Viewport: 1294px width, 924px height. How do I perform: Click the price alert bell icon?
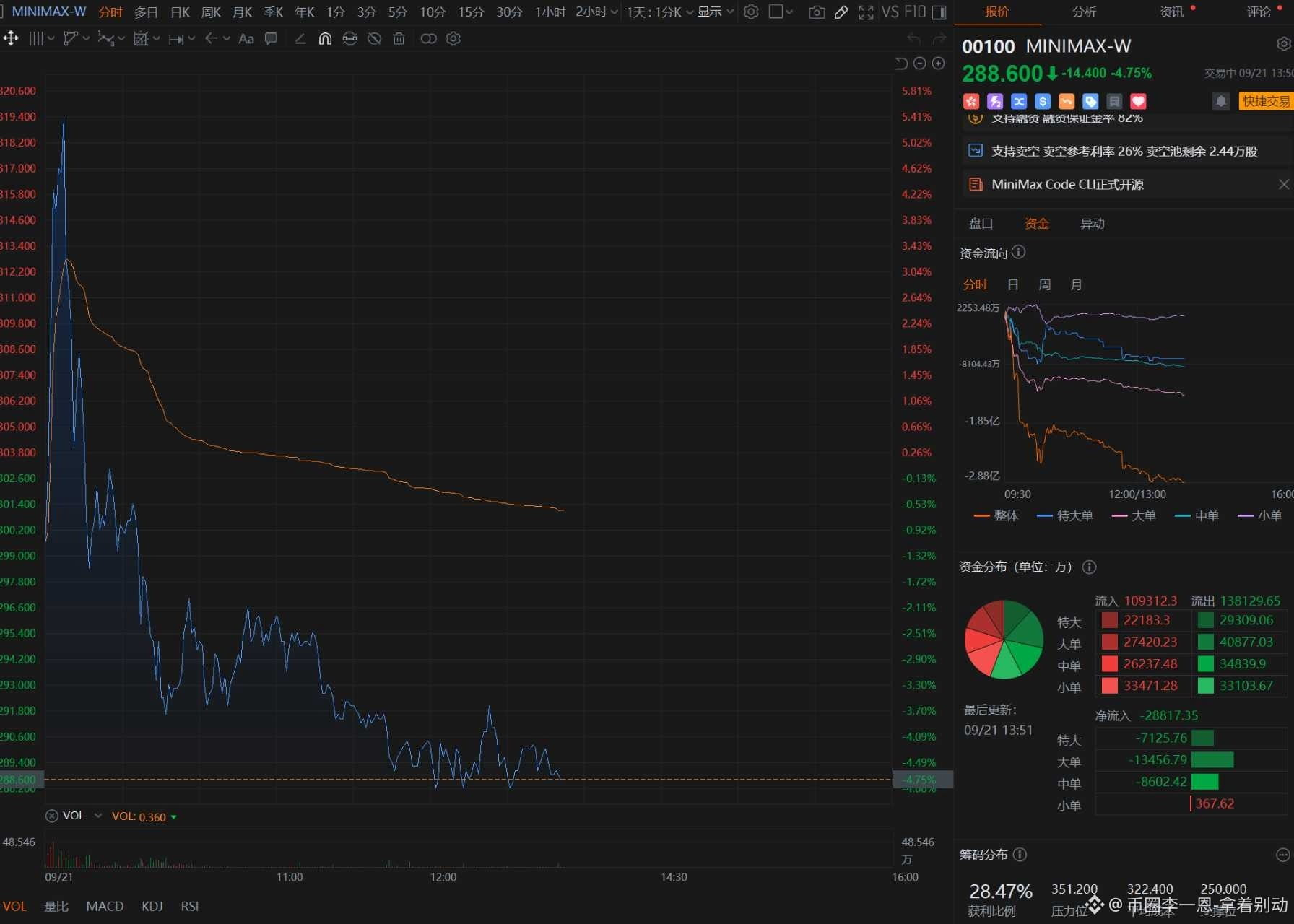1220,101
